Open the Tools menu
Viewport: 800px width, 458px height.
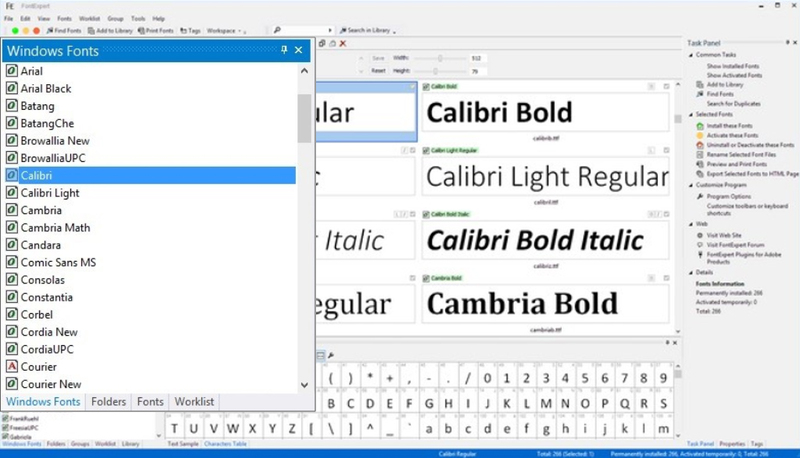click(x=138, y=18)
